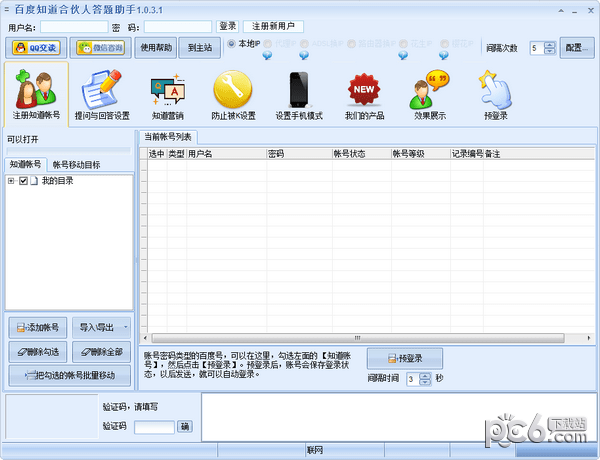The width and height of the screenshot is (600, 460).
Task: Expand the 我的目录 tree node
Action: click(x=11, y=181)
